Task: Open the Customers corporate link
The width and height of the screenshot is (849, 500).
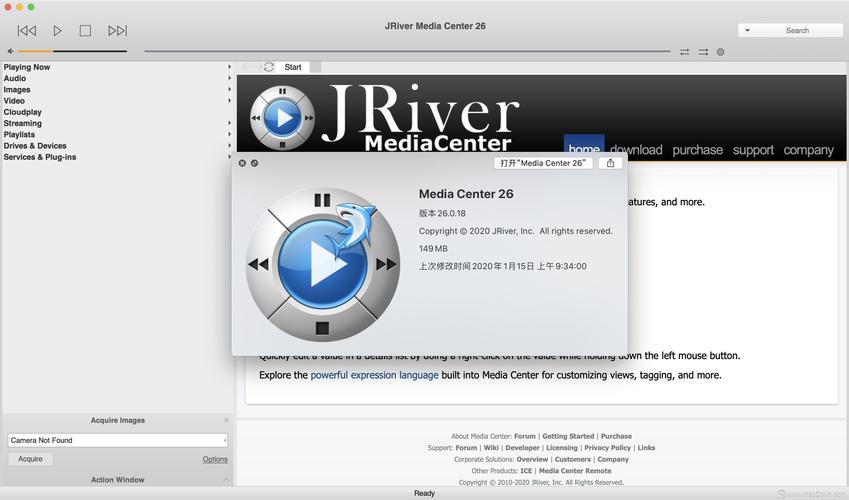Action: [x=572, y=459]
